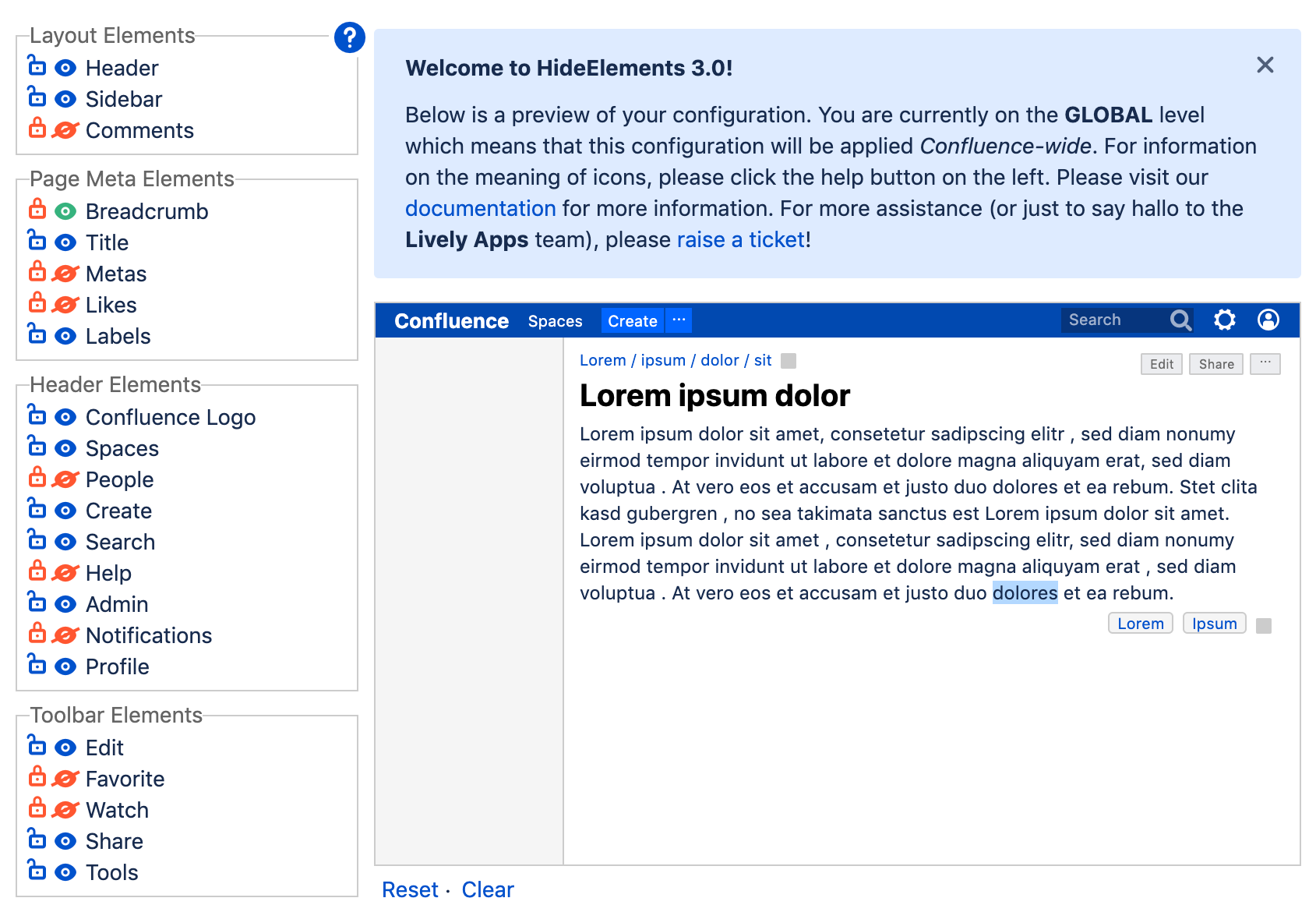1316x905 pixels.
Task: Show Likes via its crossed eye icon
Action: (65, 305)
